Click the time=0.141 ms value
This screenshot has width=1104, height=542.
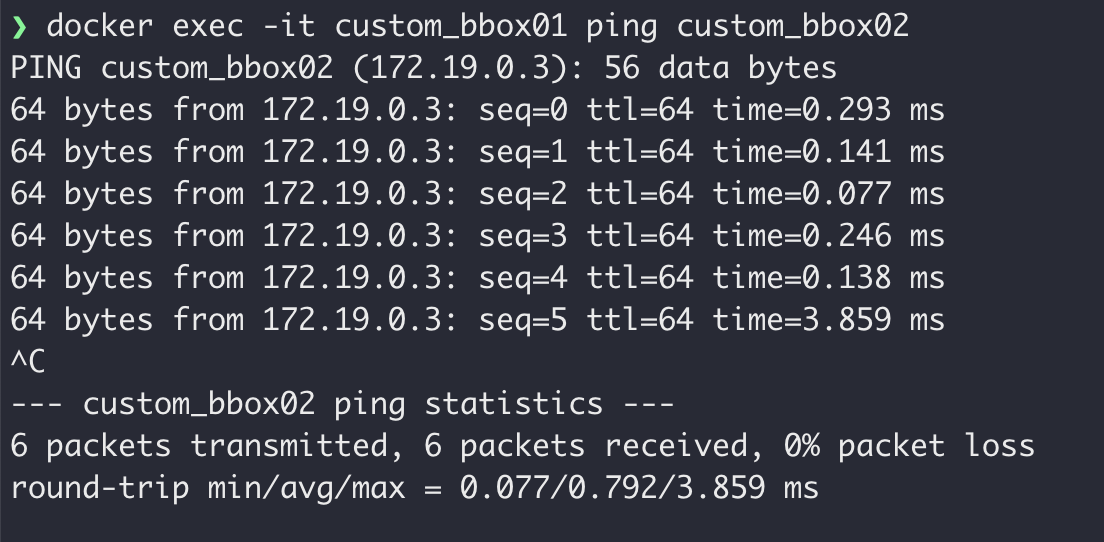(x=828, y=152)
